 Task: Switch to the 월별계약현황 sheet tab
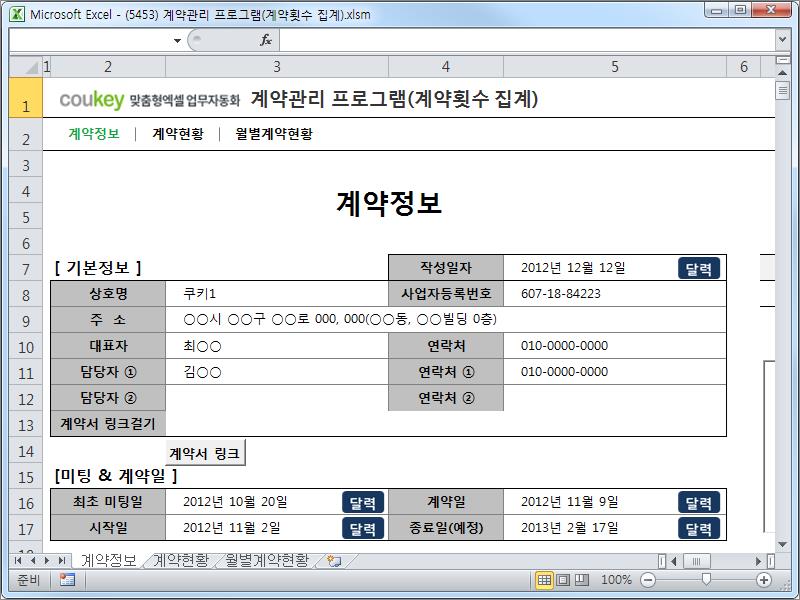pos(267,560)
